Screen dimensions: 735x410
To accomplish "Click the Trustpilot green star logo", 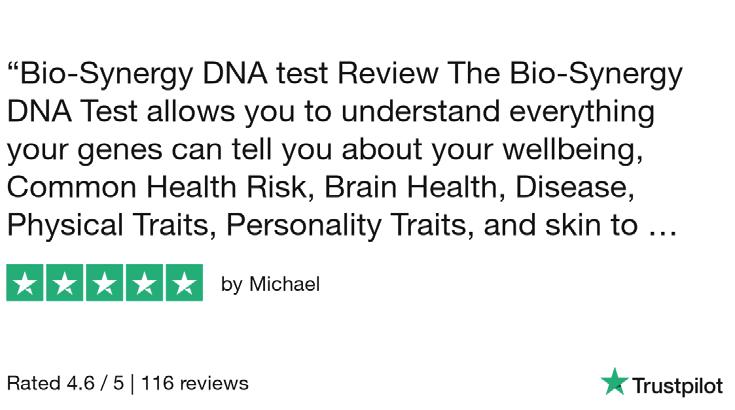I will coord(612,382).
